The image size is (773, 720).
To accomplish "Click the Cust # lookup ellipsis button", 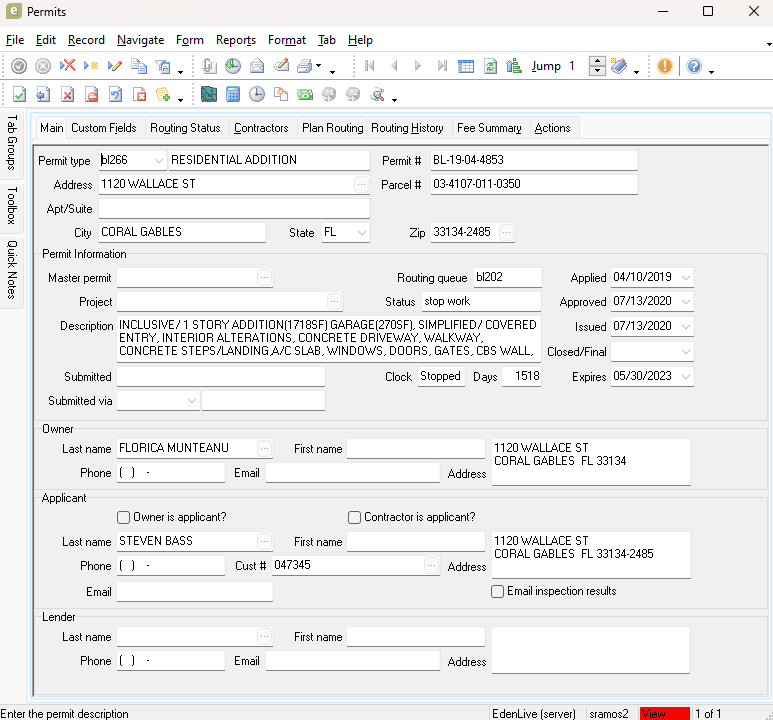I will (431, 566).
